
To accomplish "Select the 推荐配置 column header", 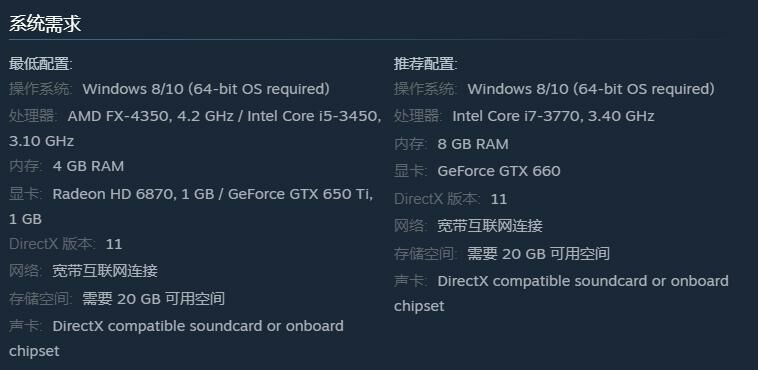I will tap(425, 64).
